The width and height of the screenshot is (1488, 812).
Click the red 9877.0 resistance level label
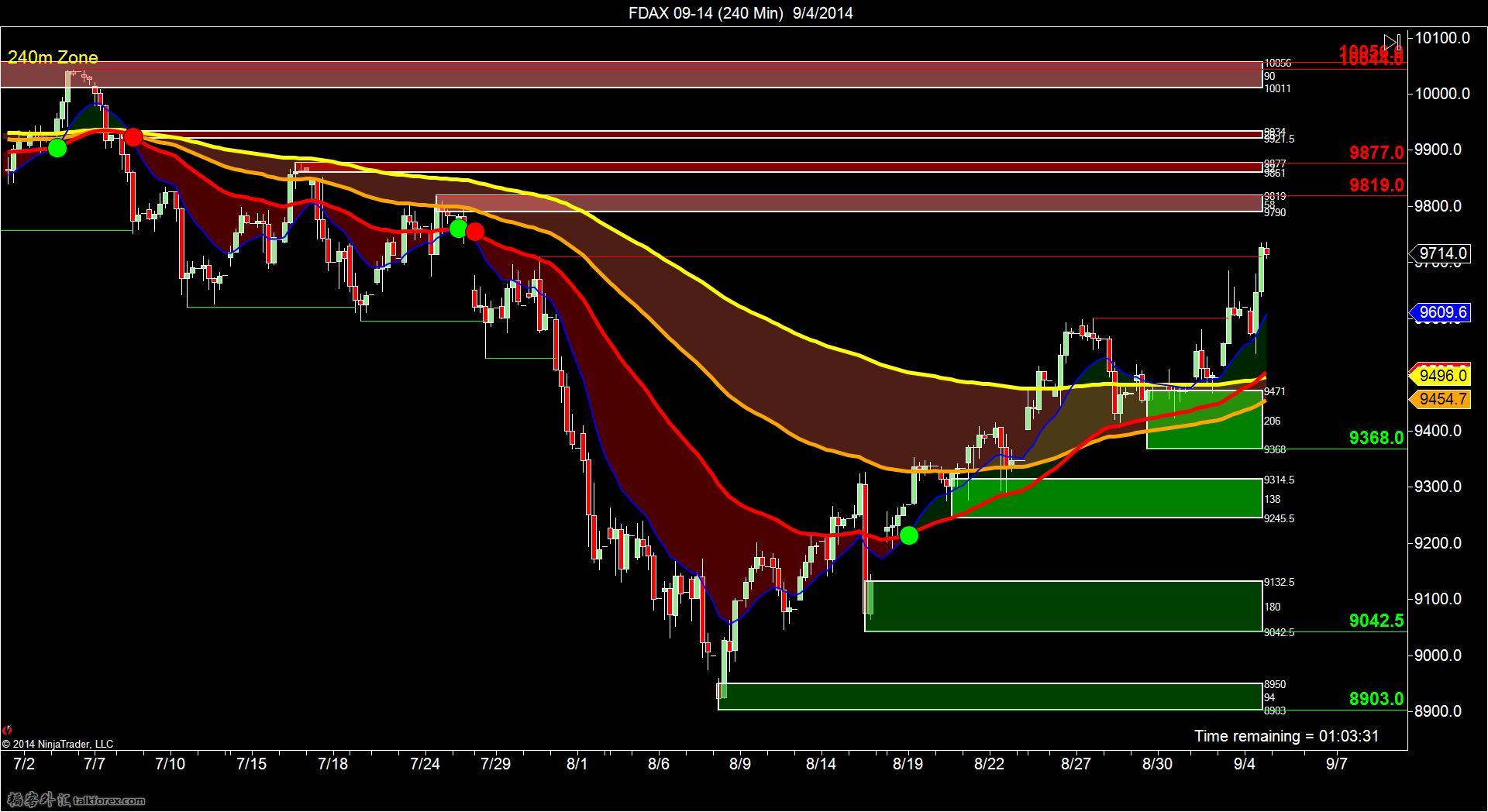pos(1376,153)
